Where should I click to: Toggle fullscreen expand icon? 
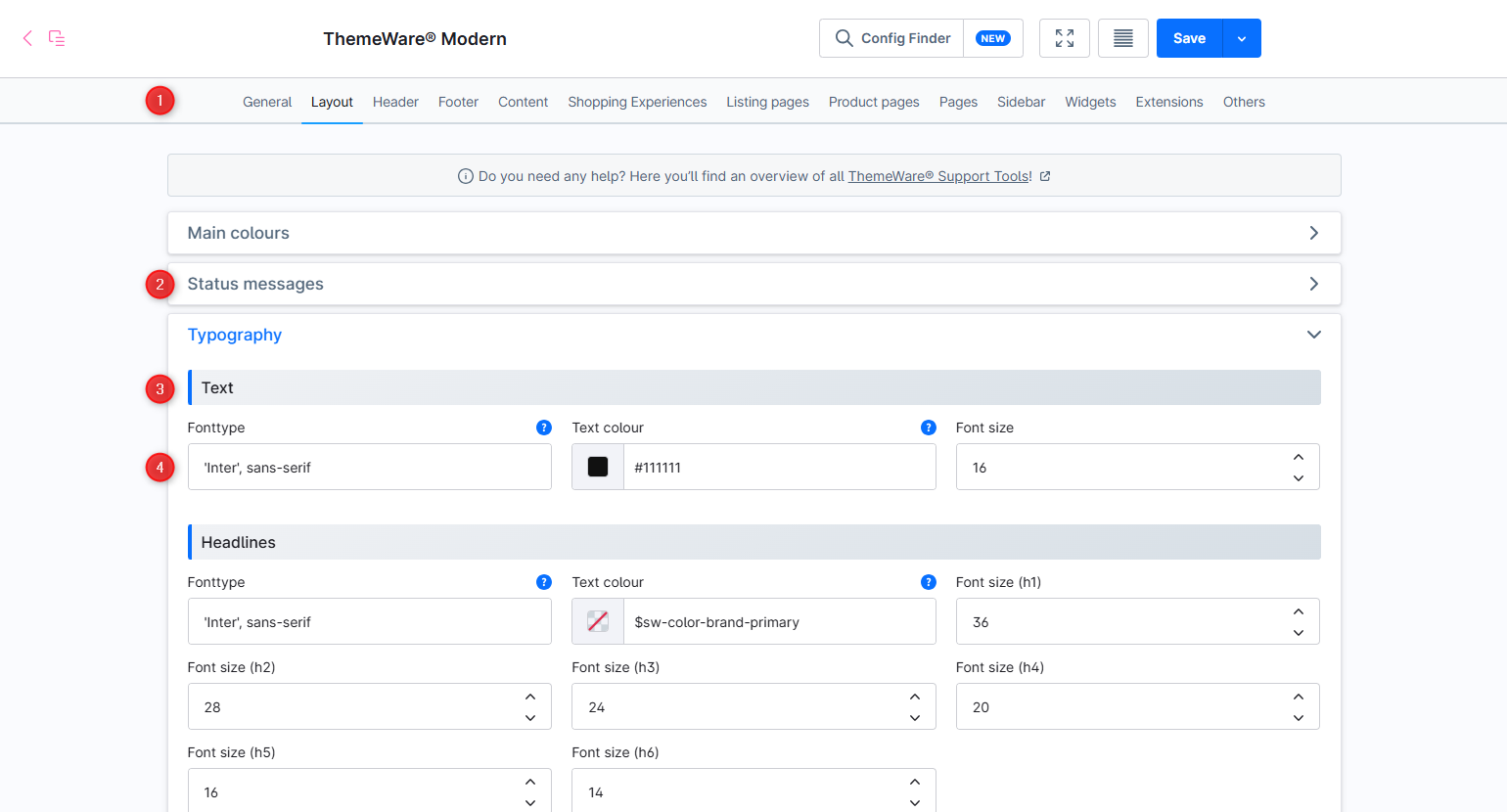1065,38
